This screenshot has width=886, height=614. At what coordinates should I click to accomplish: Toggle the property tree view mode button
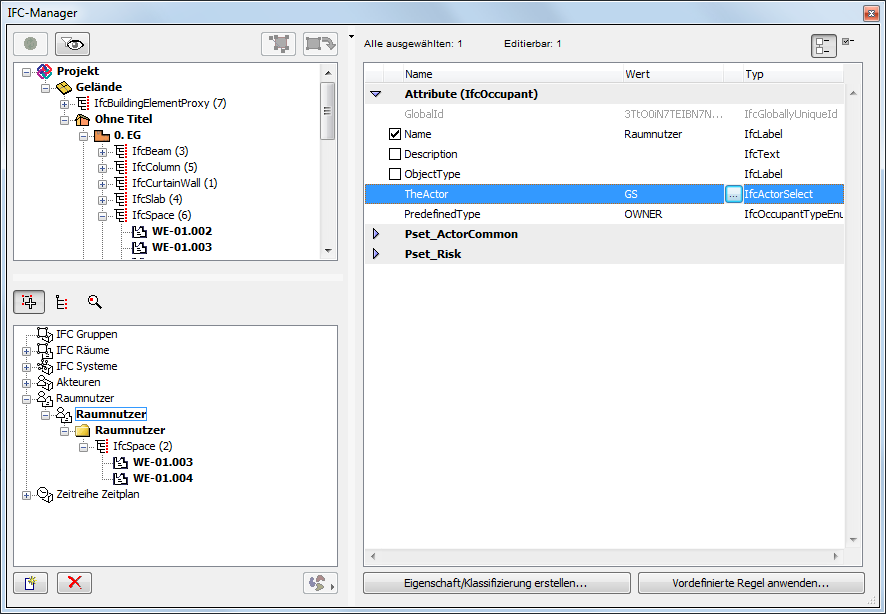(x=823, y=46)
